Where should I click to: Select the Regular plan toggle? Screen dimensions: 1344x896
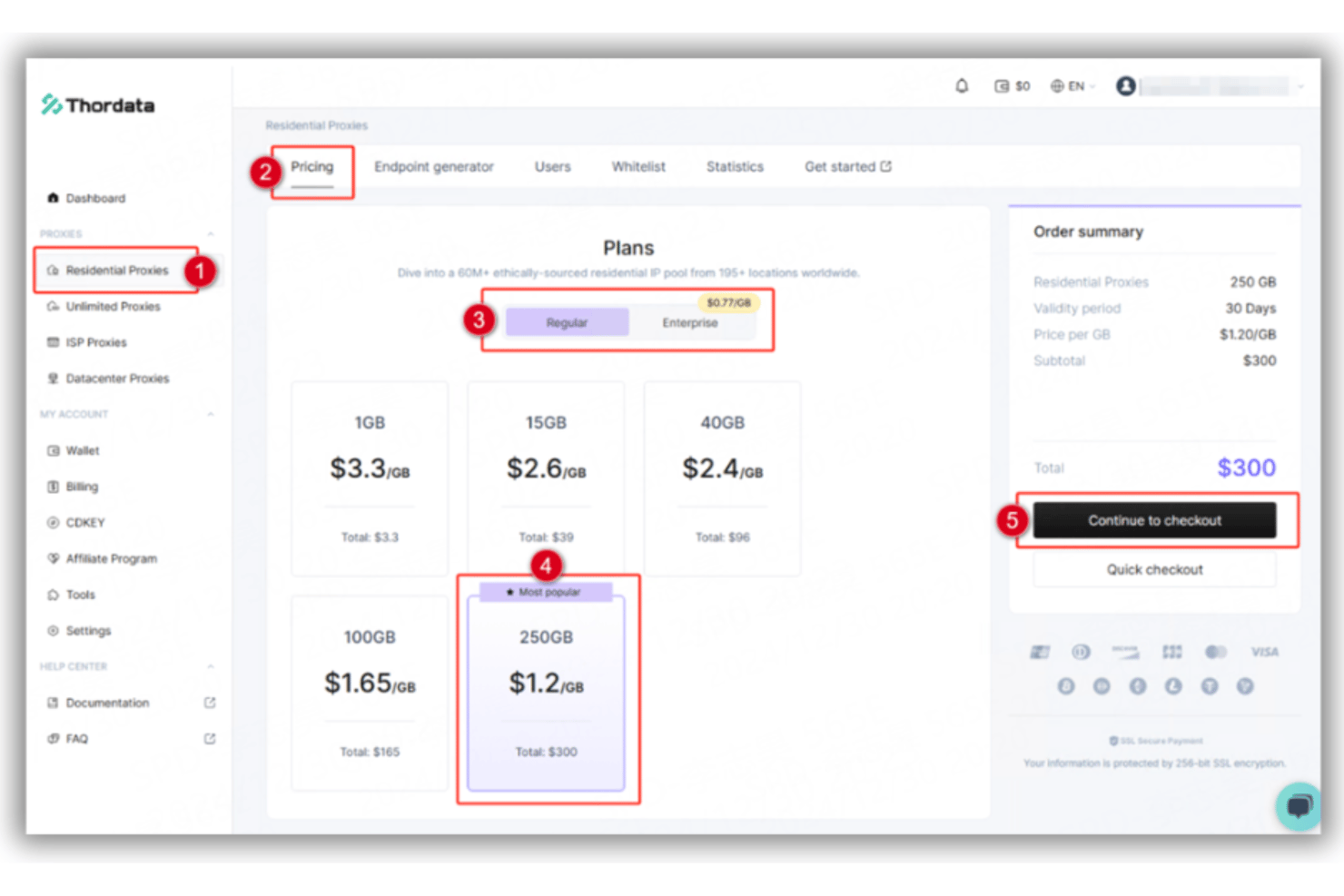tap(567, 322)
